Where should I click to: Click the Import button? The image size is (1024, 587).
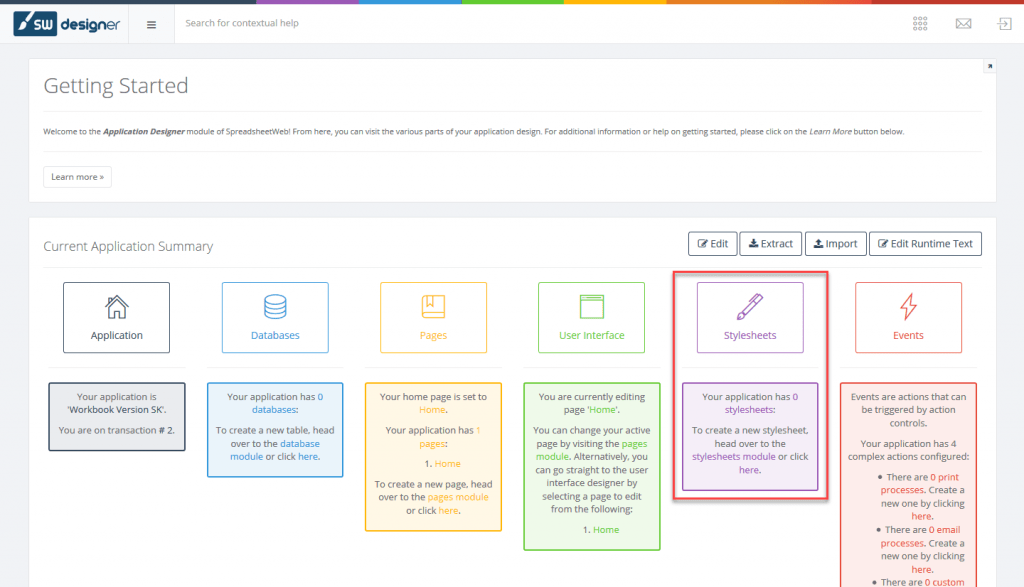tap(834, 243)
